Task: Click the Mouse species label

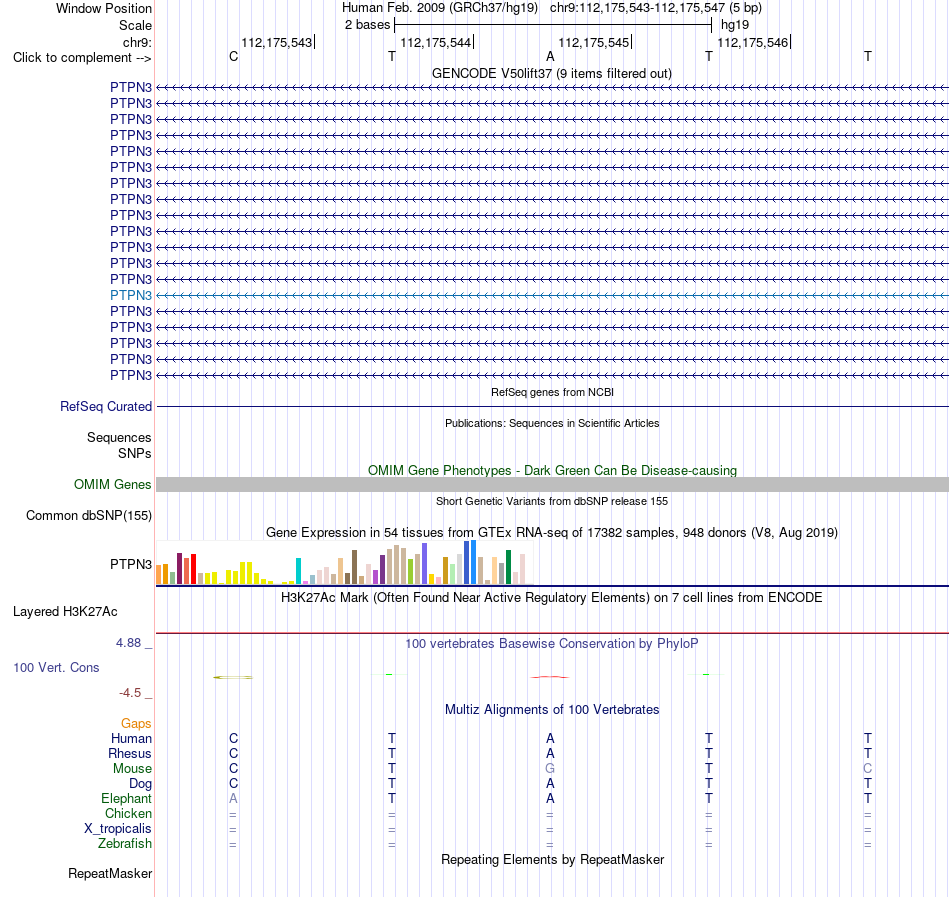Action: click(x=132, y=769)
